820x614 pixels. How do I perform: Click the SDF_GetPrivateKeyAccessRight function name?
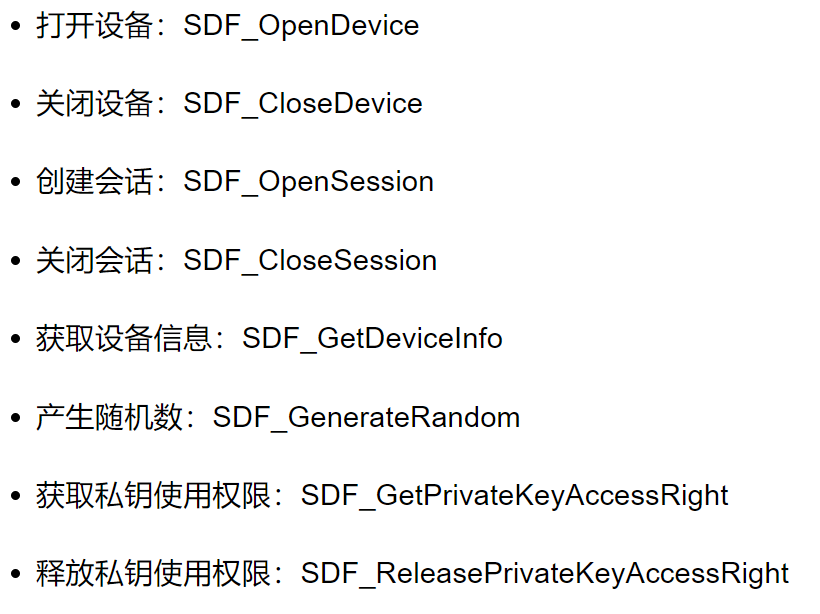514,495
